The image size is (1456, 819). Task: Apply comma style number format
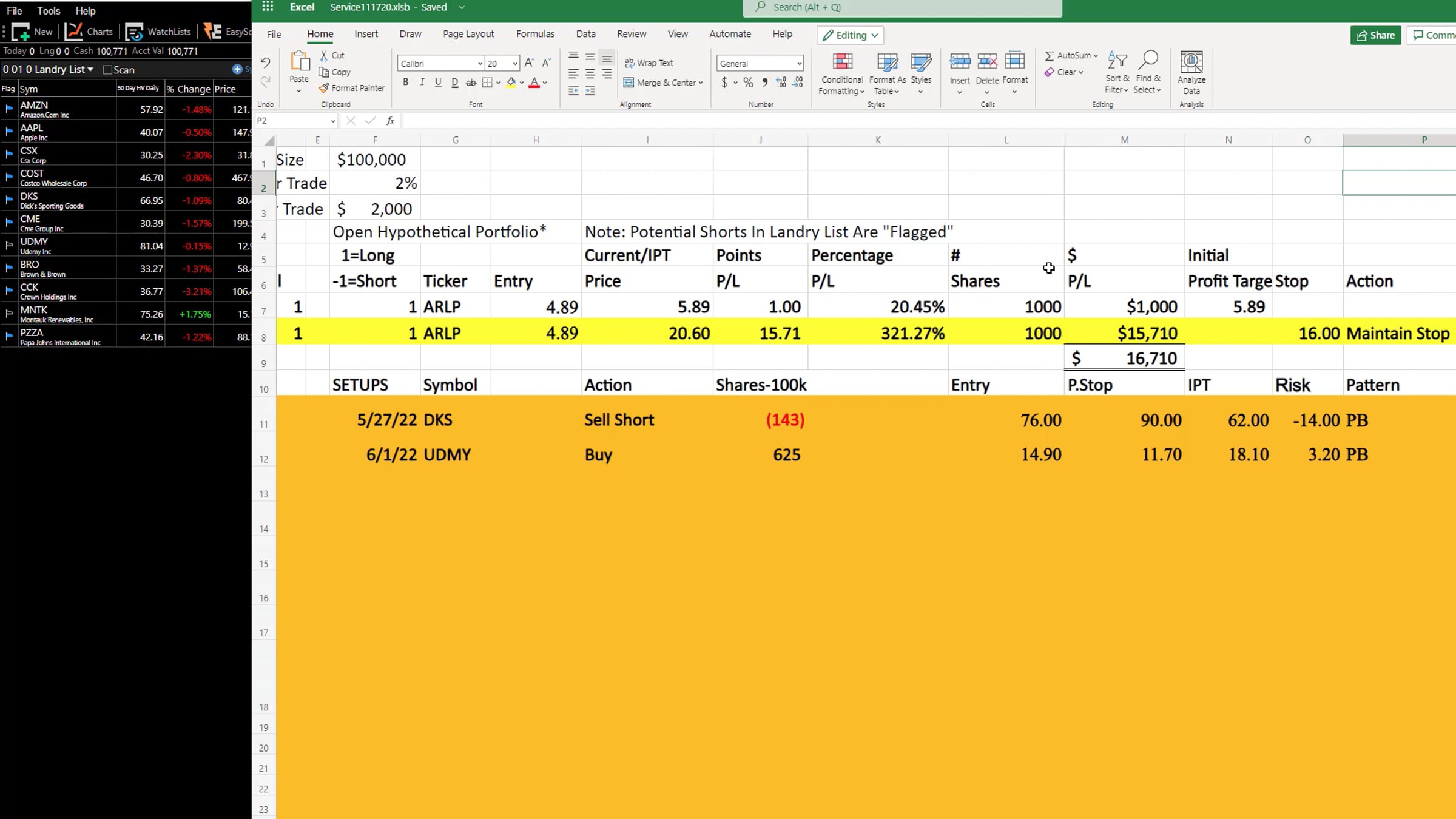[x=764, y=83]
